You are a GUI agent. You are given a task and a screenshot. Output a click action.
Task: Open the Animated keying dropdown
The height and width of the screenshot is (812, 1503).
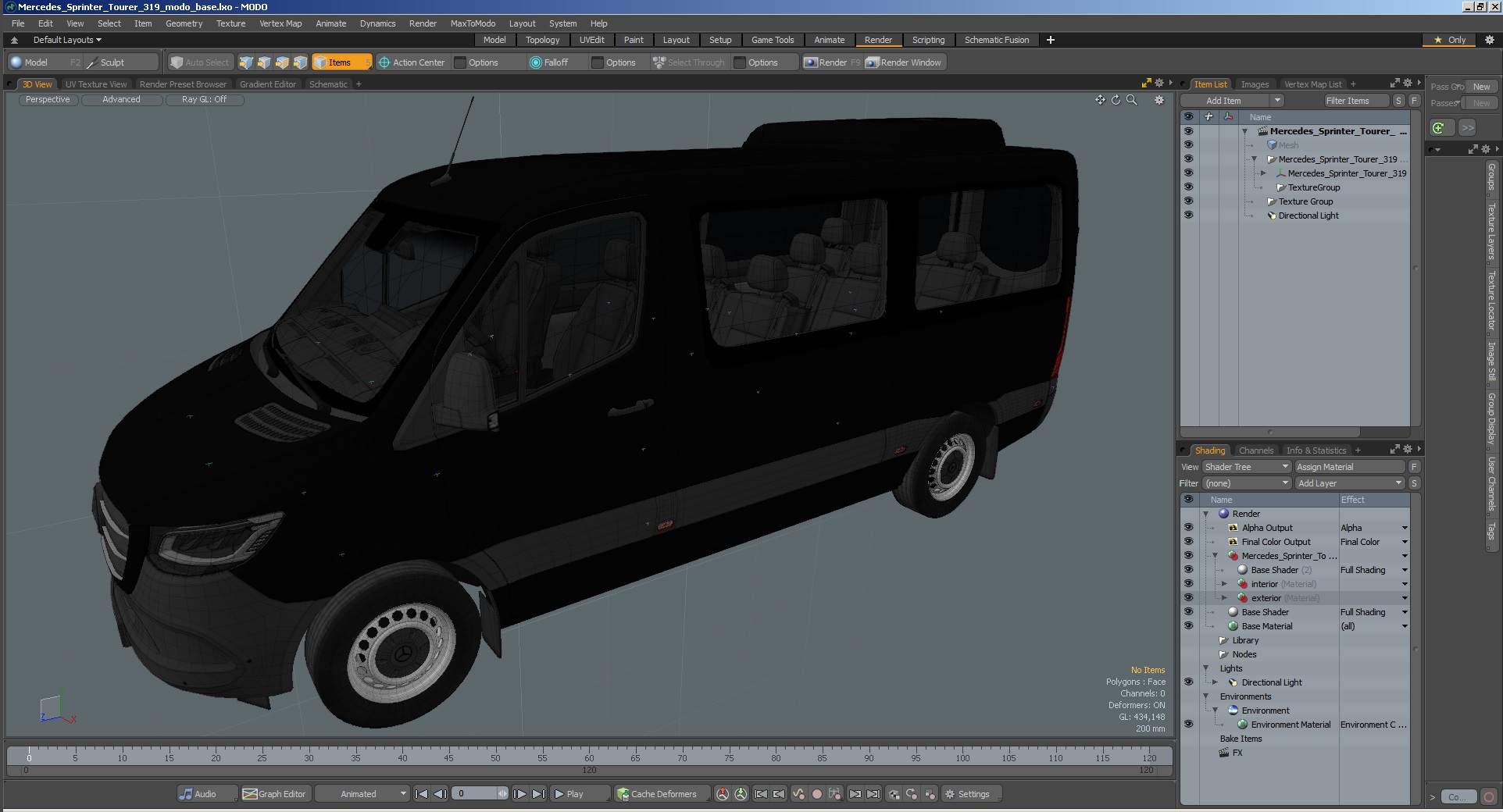point(362,794)
